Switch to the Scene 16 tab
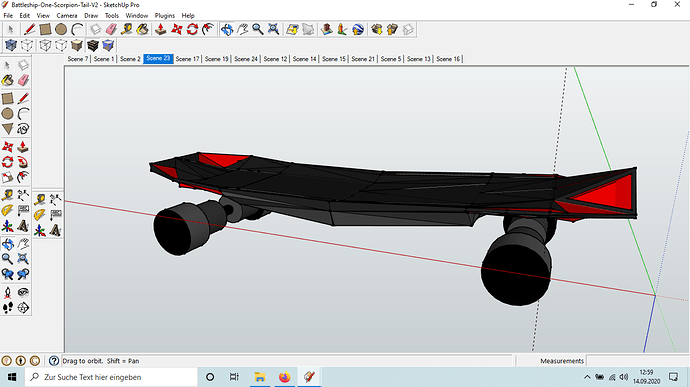The width and height of the screenshot is (690, 387). [x=448, y=59]
